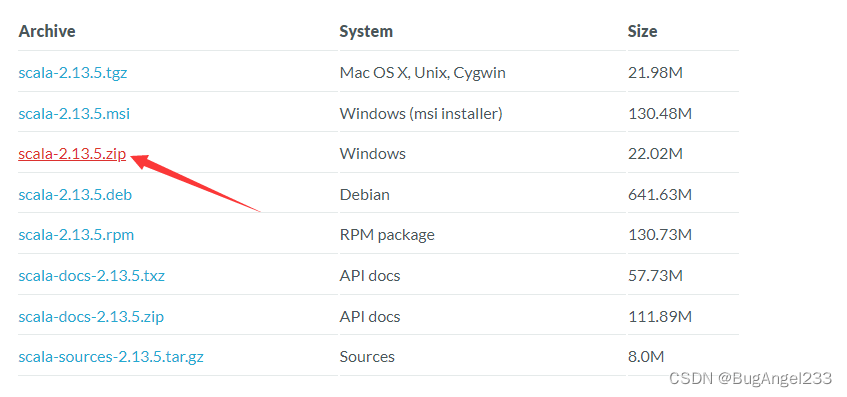Select the 130.48M size value
Image resolution: width=847 pixels, height=397 pixels.
click(660, 113)
